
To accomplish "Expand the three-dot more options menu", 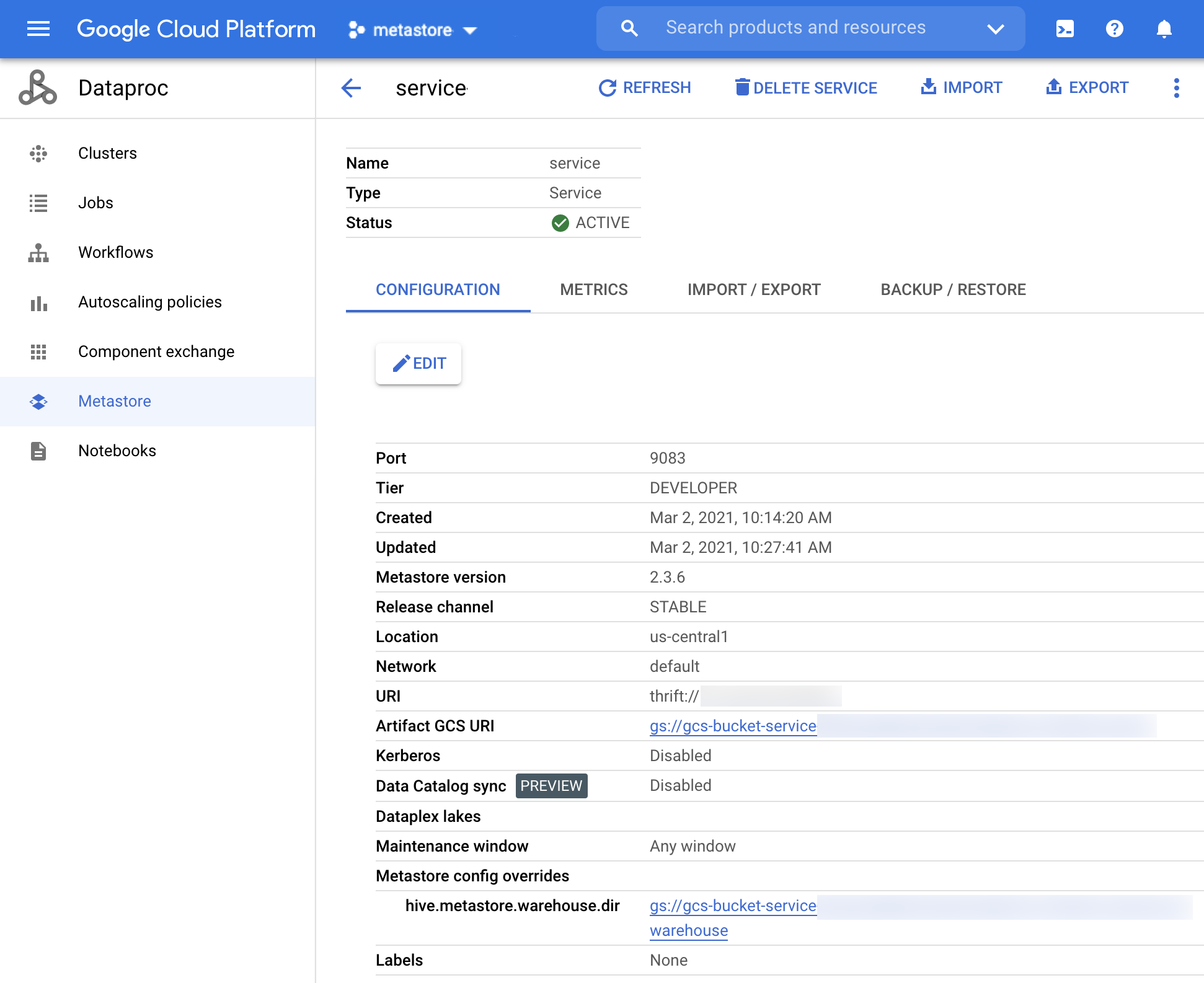I will pyautogui.click(x=1177, y=88).
